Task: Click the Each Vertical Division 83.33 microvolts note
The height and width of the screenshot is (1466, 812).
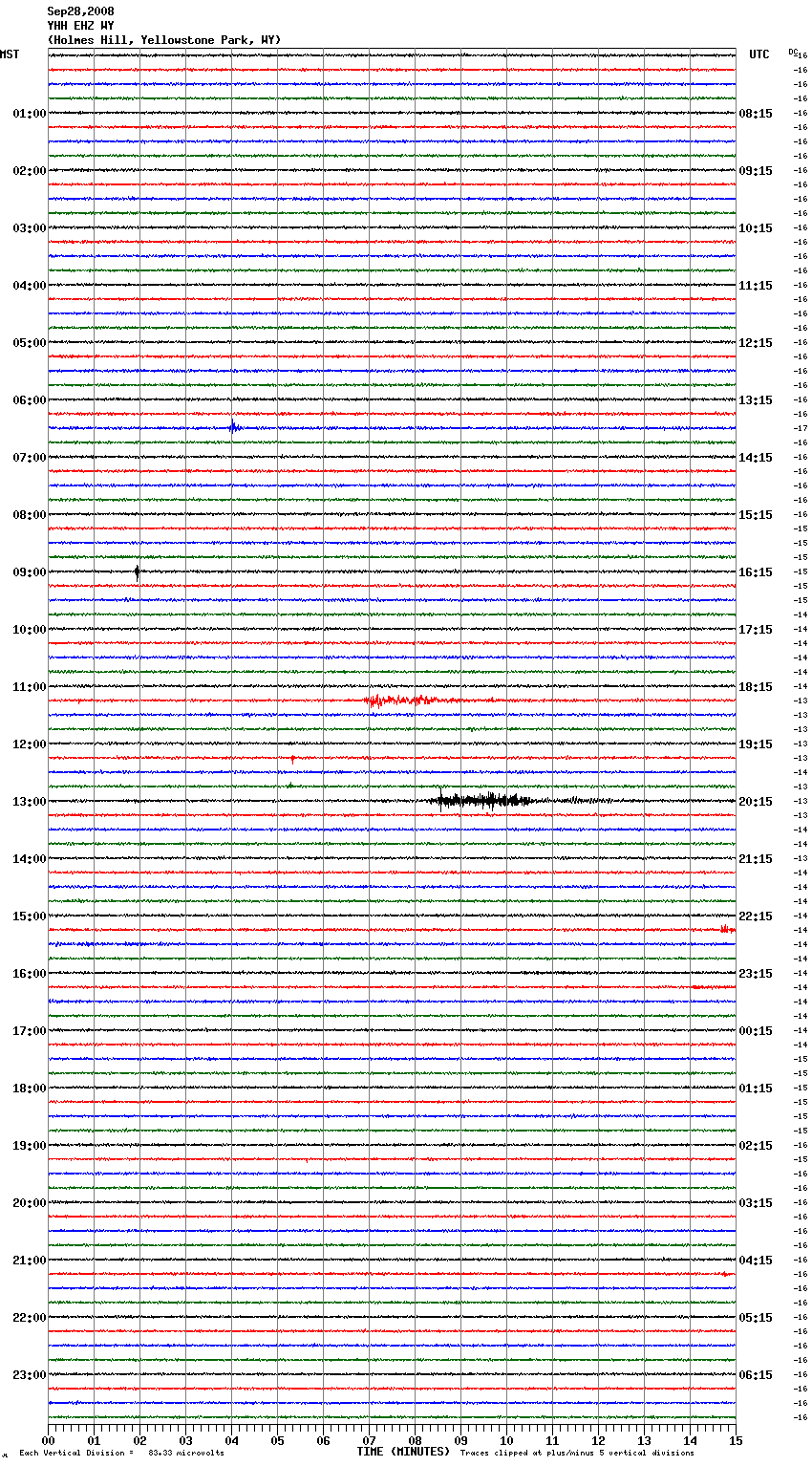Action: (x=121, y=1454)
